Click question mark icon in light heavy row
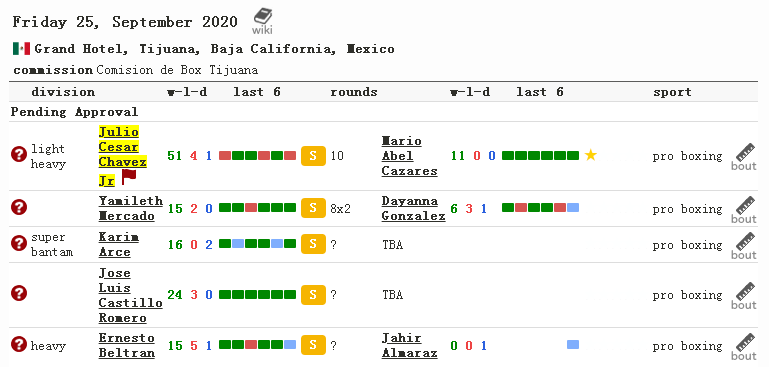Viewport: 769px width, 367px height. point(19,155)
